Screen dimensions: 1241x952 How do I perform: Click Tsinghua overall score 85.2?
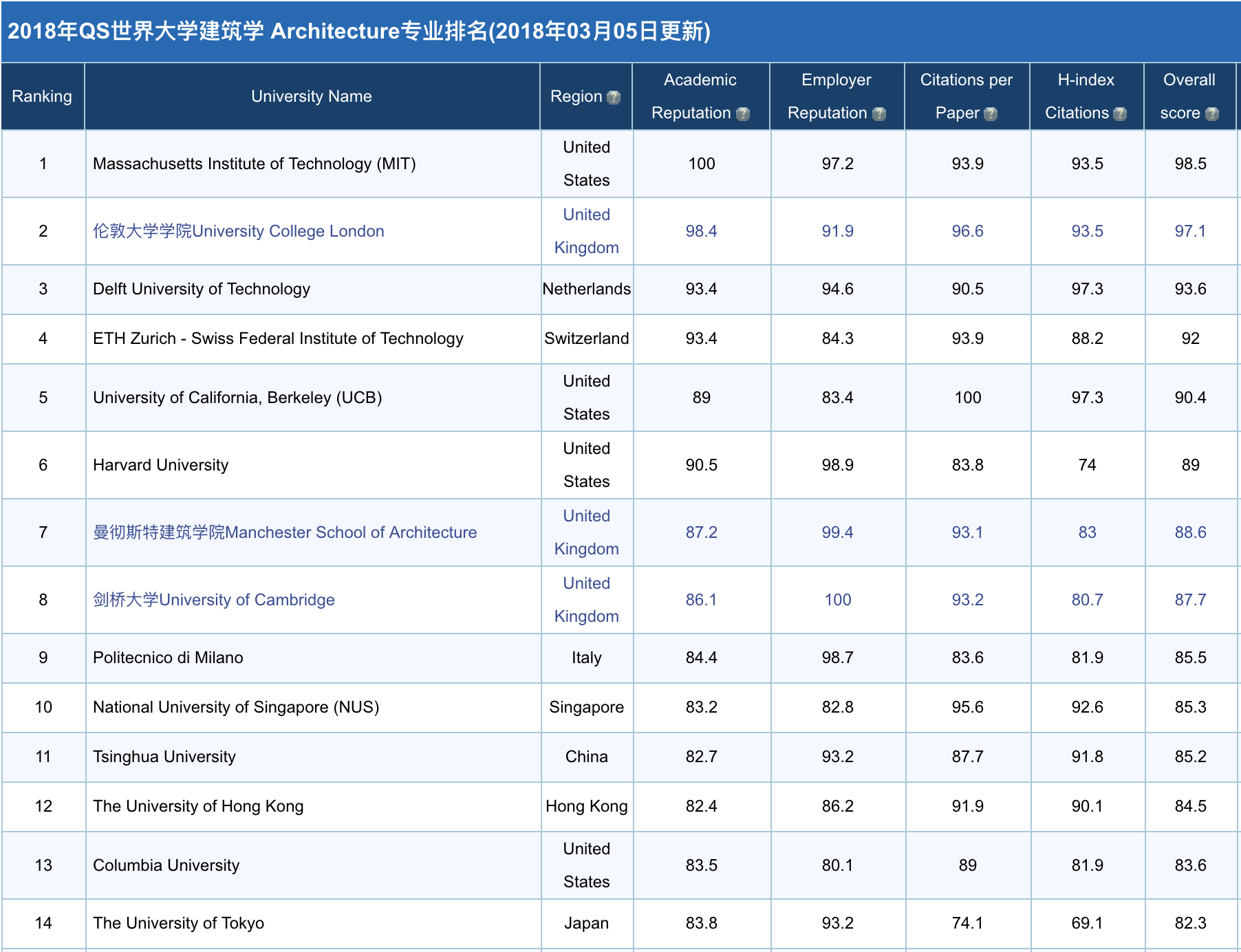1191,757
